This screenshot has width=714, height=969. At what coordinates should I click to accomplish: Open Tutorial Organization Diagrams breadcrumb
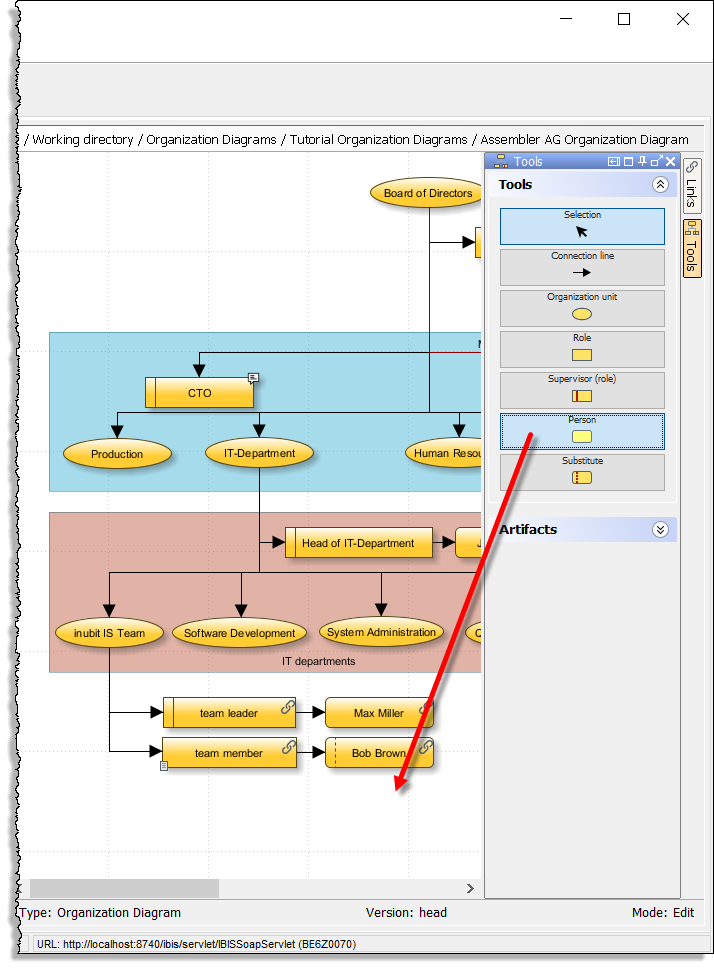pyautogui.click(x=378, y=140)
